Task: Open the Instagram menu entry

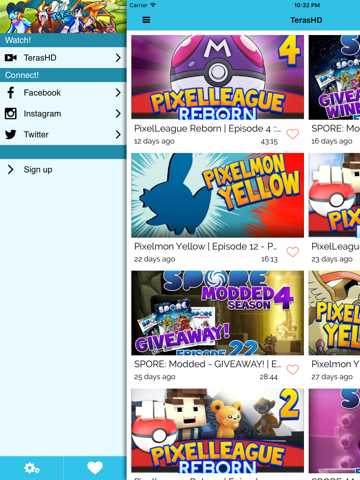Action: [x=63, y=114]
